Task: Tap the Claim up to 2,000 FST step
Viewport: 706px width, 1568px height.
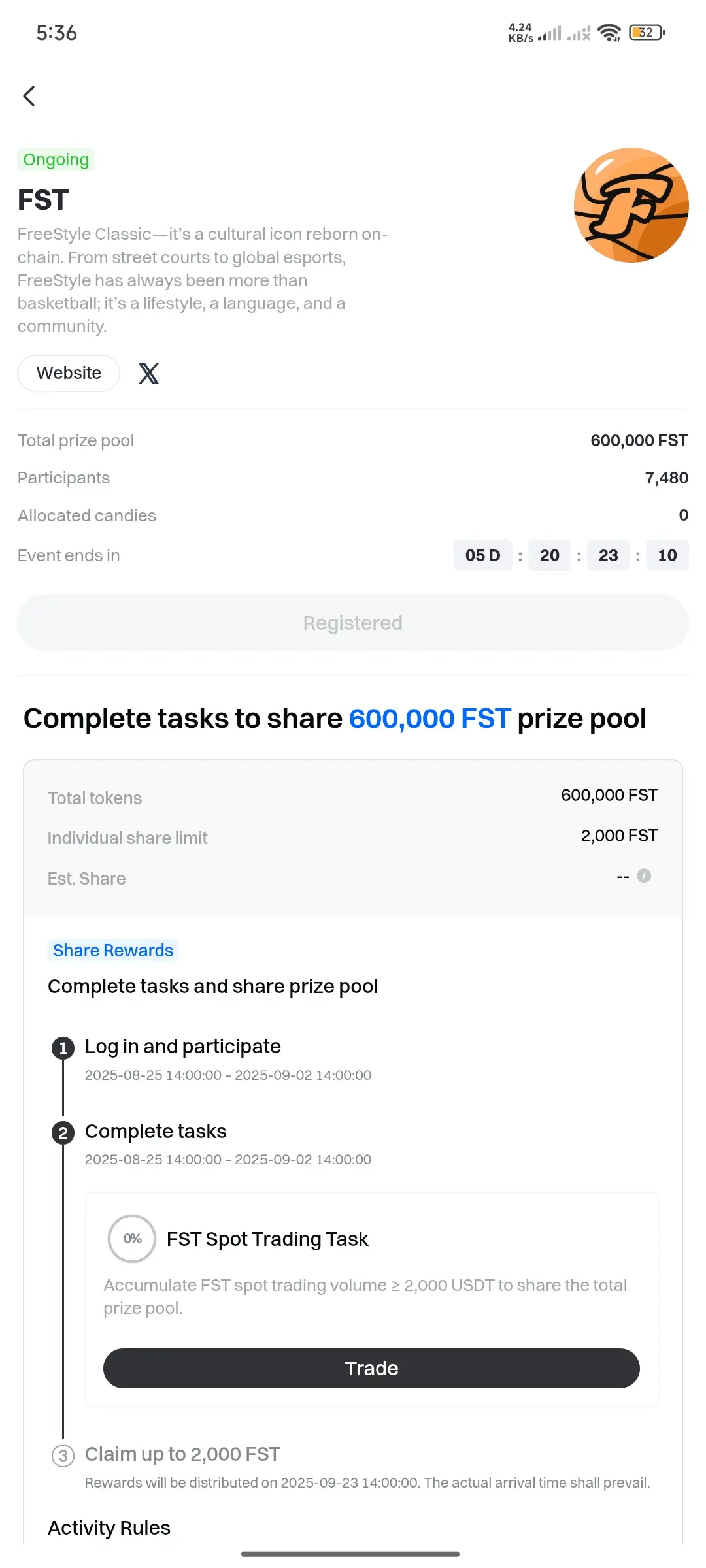Action: (x=182, y=1454)
